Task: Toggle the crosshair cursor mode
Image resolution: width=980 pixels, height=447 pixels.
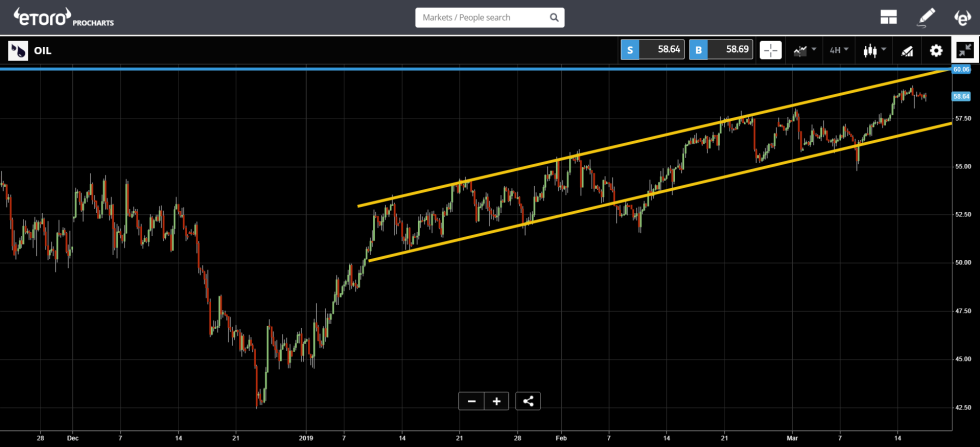Action: [770, 50]
